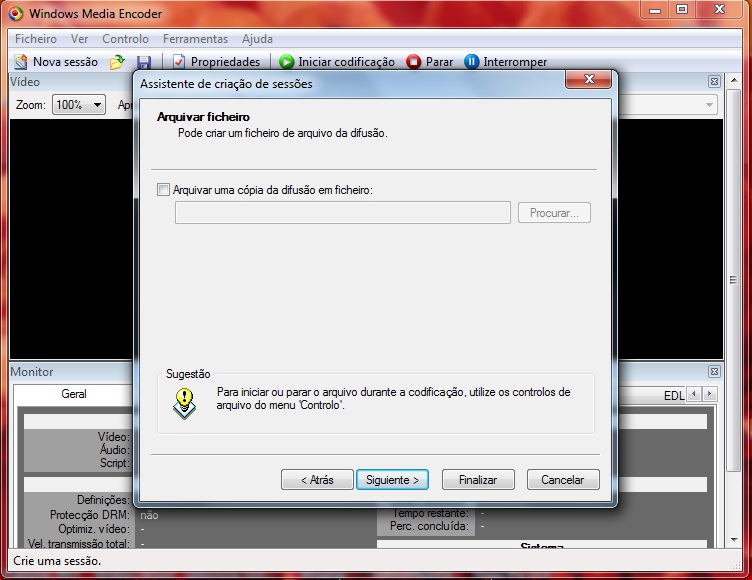The height and width of the screenshot is (580, 752).
Task: Click the Nova sessão toolbar icon
Action: pos(21,62)
